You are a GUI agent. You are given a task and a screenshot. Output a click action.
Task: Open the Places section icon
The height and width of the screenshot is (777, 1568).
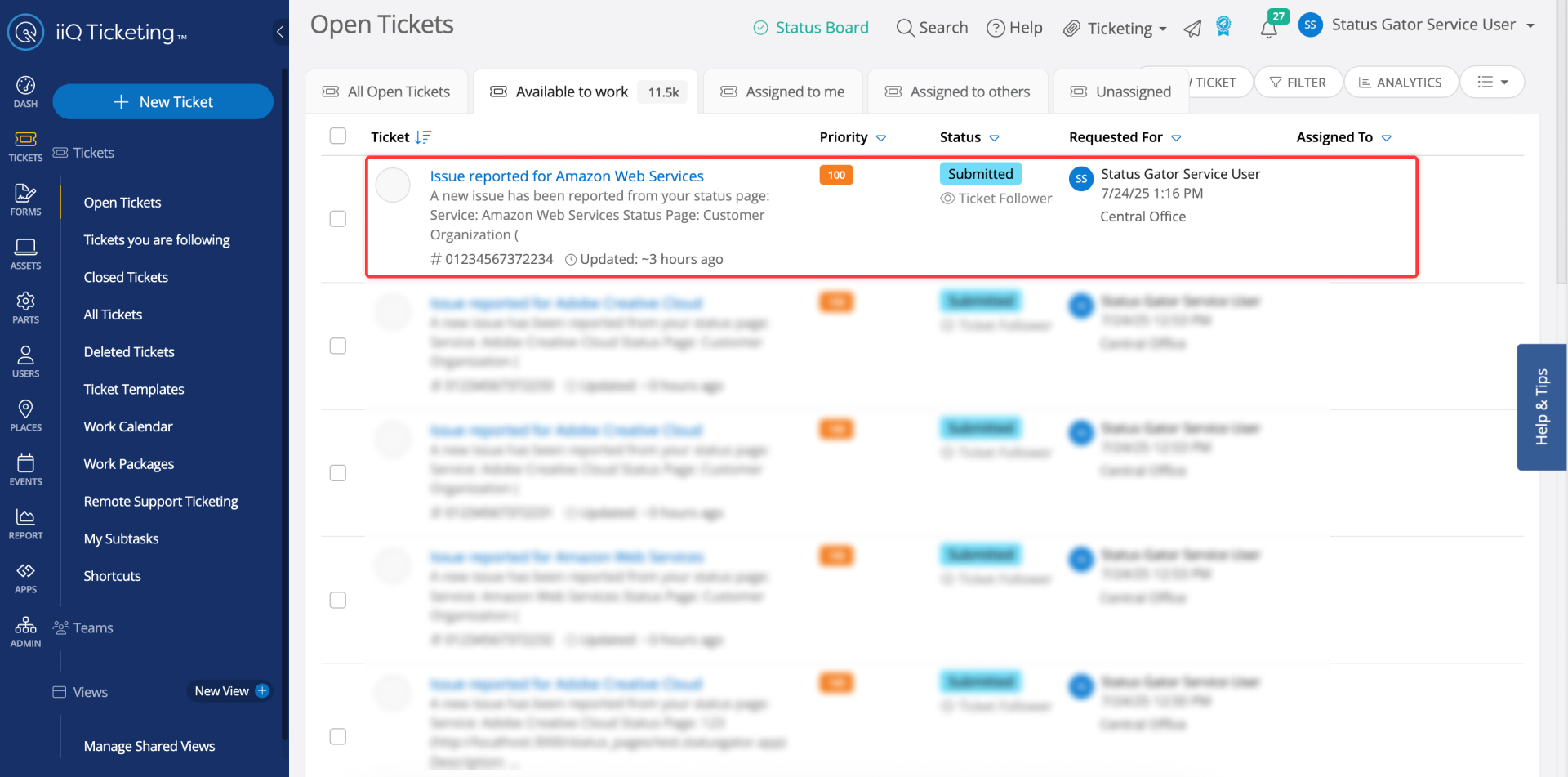[25, 415]
